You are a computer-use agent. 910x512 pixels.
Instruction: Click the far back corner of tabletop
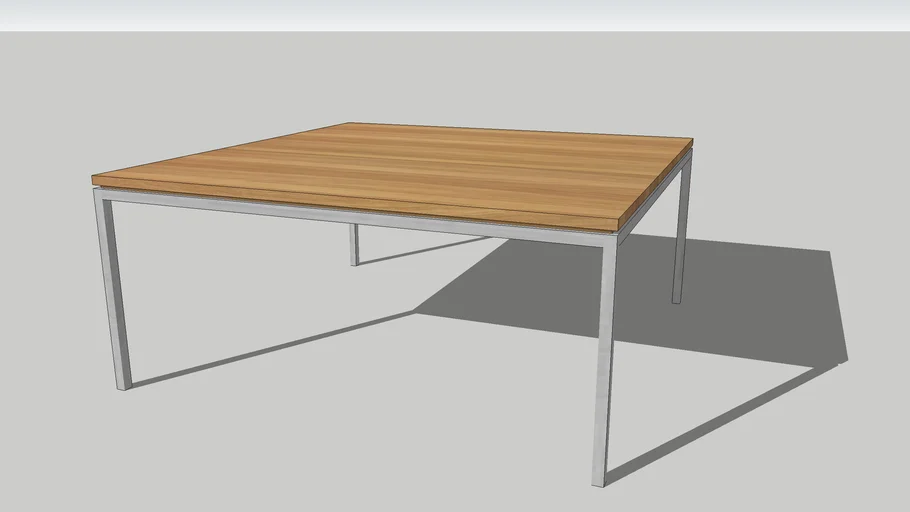tap(349, 124)
